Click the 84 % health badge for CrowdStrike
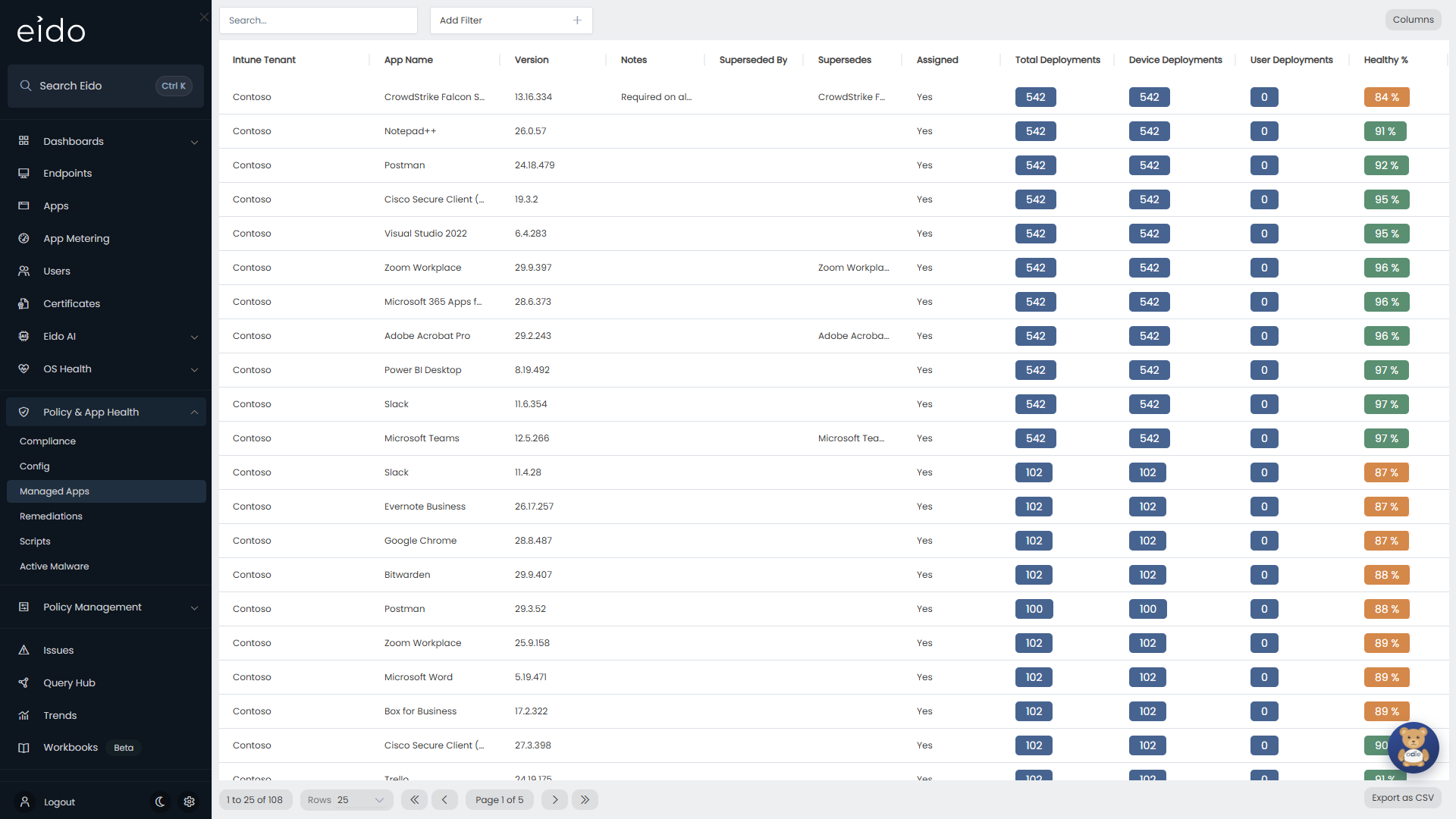The width and height of the screenshot is (1456, 819). (x=1386, y=97)
